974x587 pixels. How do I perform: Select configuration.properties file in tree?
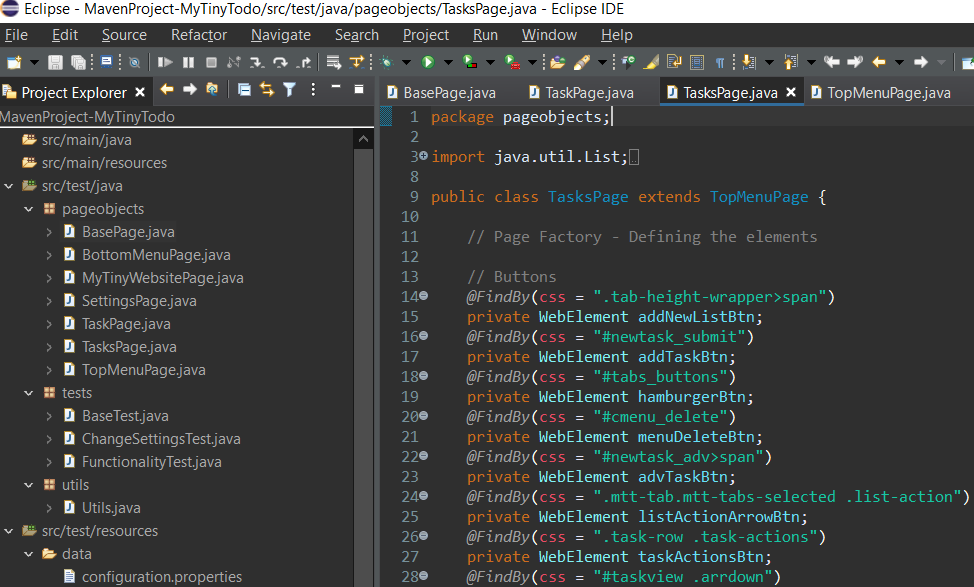click(x=161, y=577)
